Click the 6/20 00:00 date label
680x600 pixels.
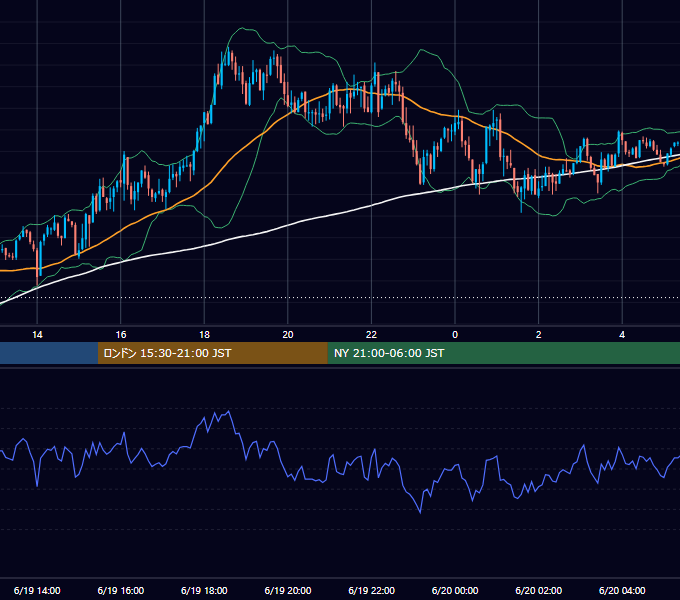point(455,590)
